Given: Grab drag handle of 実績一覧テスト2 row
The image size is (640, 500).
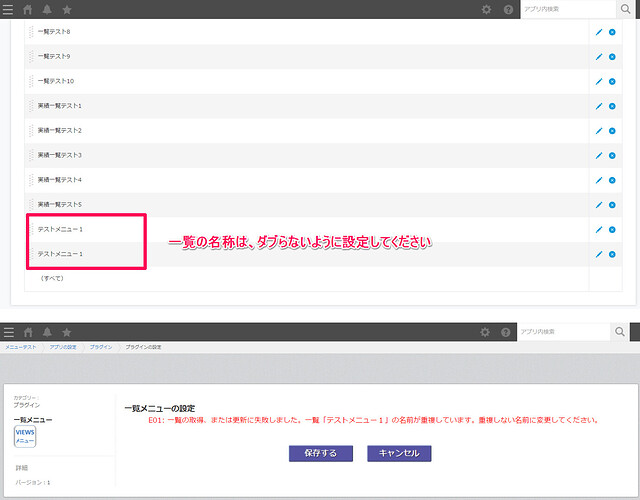Looking at the screenshot, I should 31,131.
